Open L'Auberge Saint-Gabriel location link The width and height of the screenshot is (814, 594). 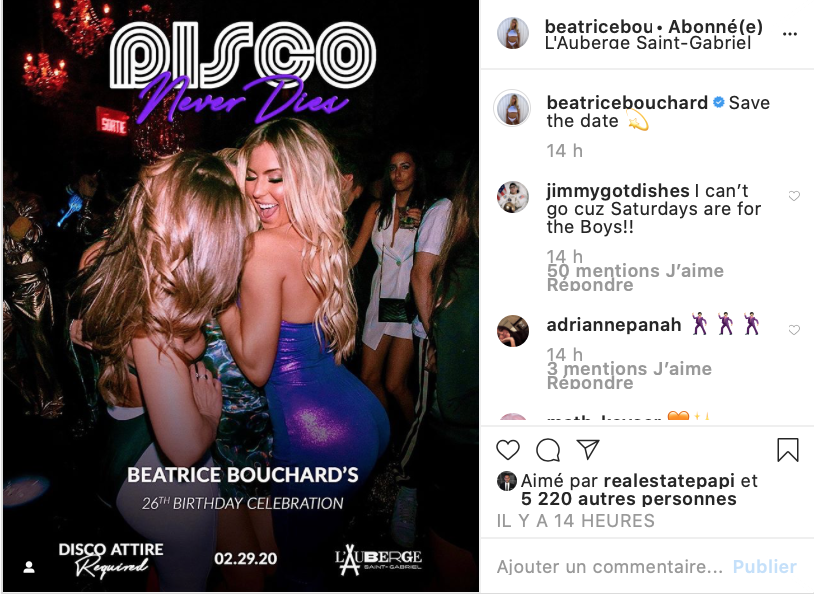click(648, 43)
